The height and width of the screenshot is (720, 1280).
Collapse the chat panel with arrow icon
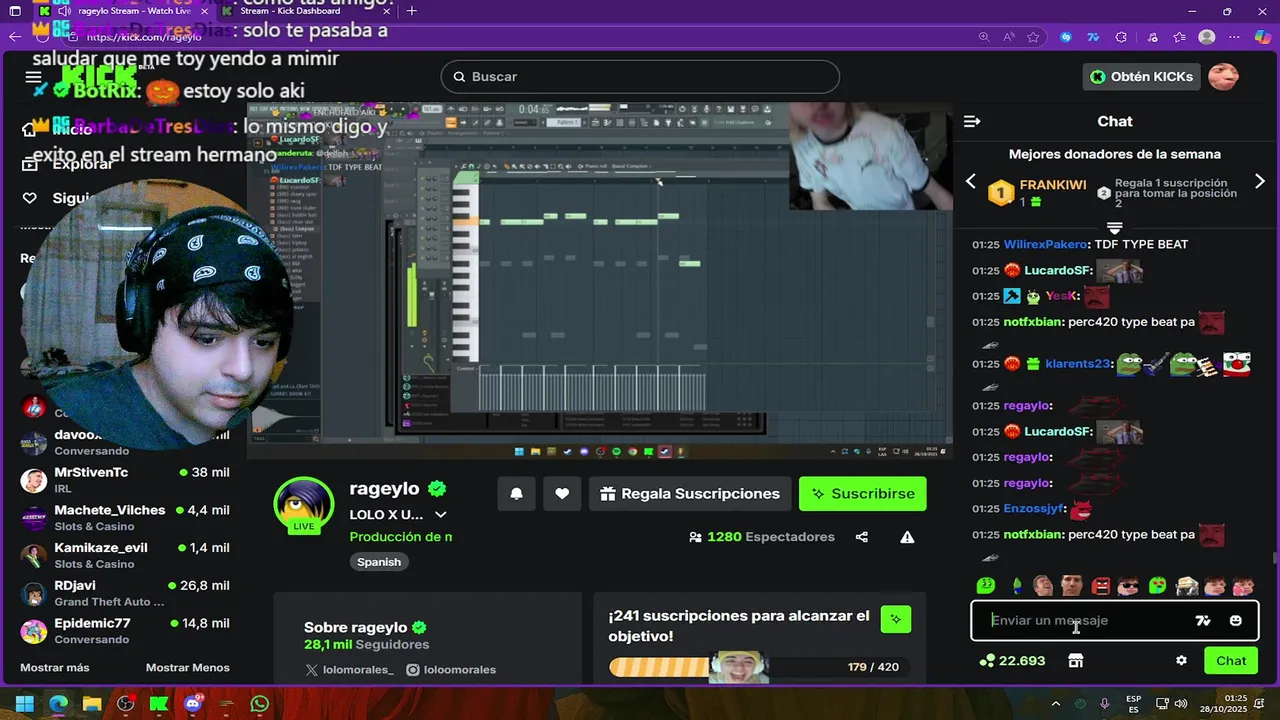pos(972,121)
